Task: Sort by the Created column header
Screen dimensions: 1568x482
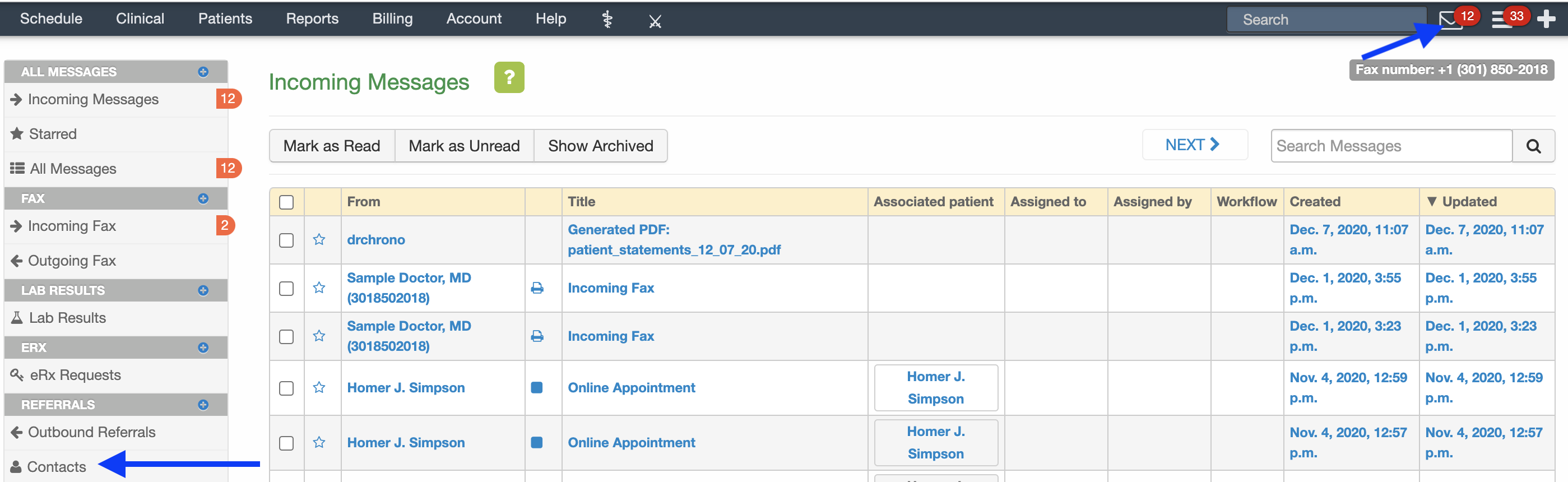Action: click(1315, 201)
